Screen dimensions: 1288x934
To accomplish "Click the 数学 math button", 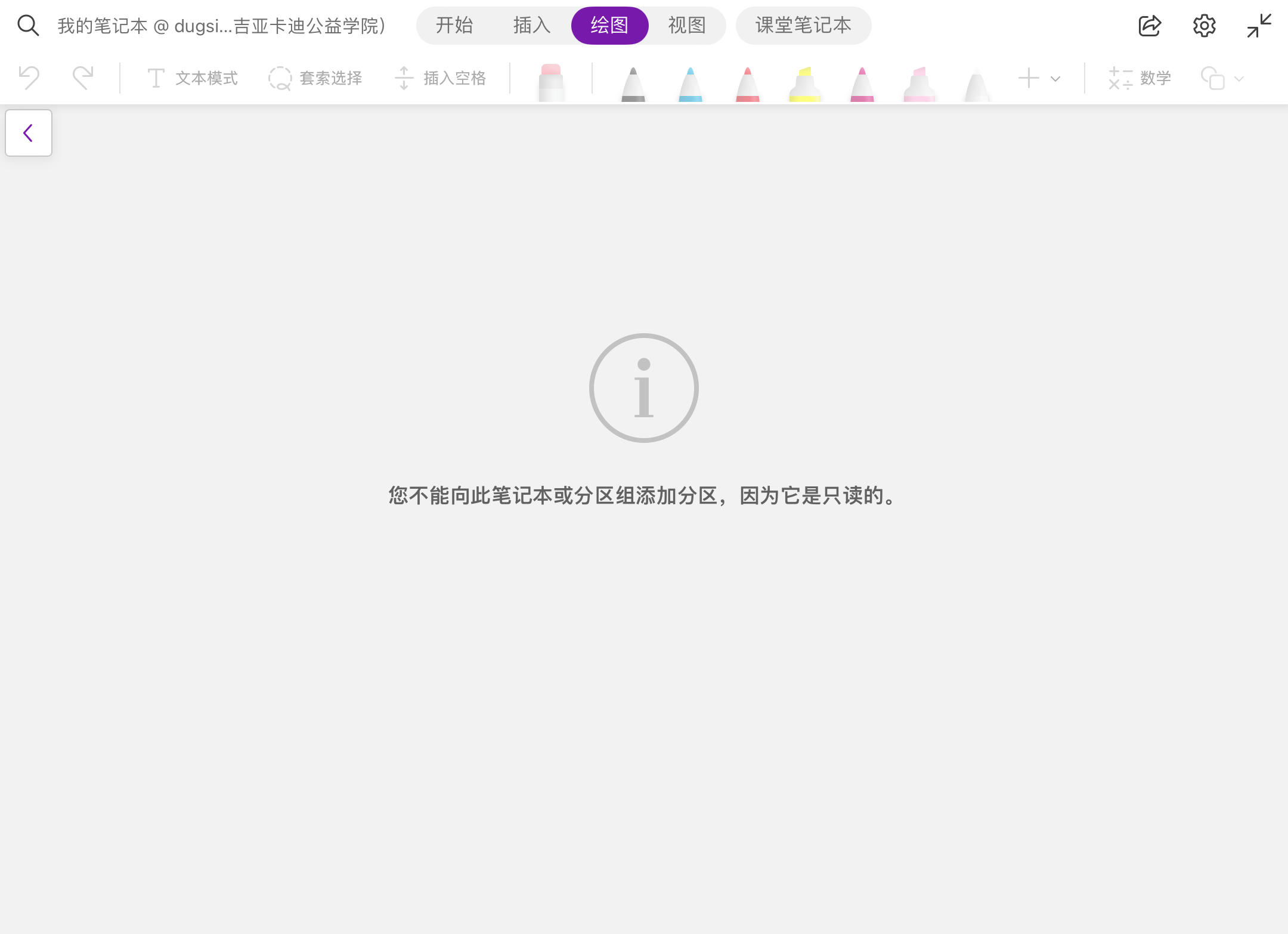I will 1140,78.
